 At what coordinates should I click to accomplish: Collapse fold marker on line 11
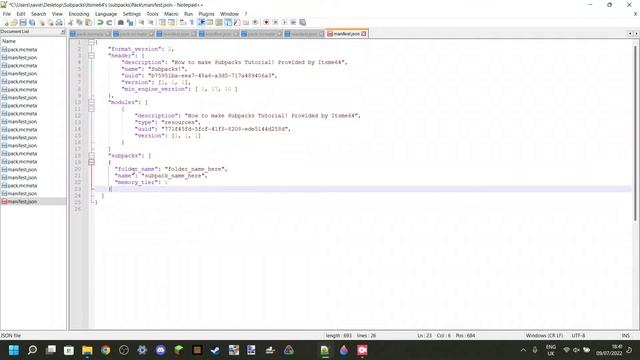(91, 109)
